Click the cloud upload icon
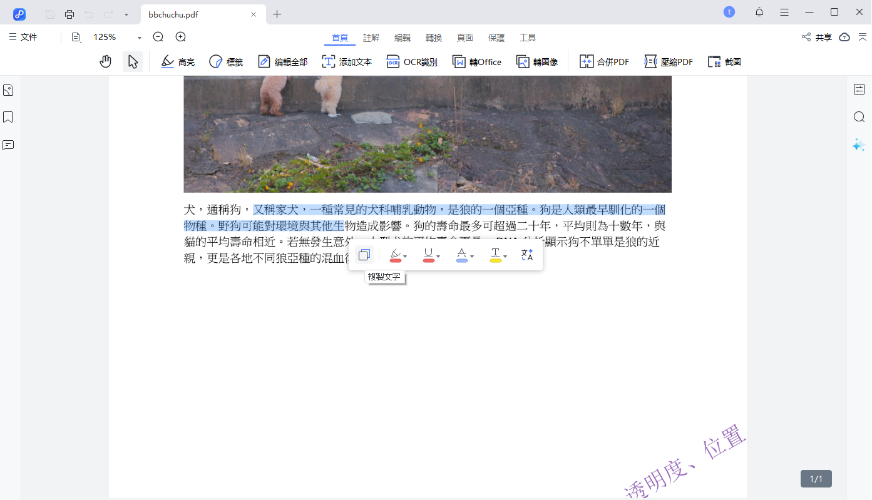 pos(844,37)
